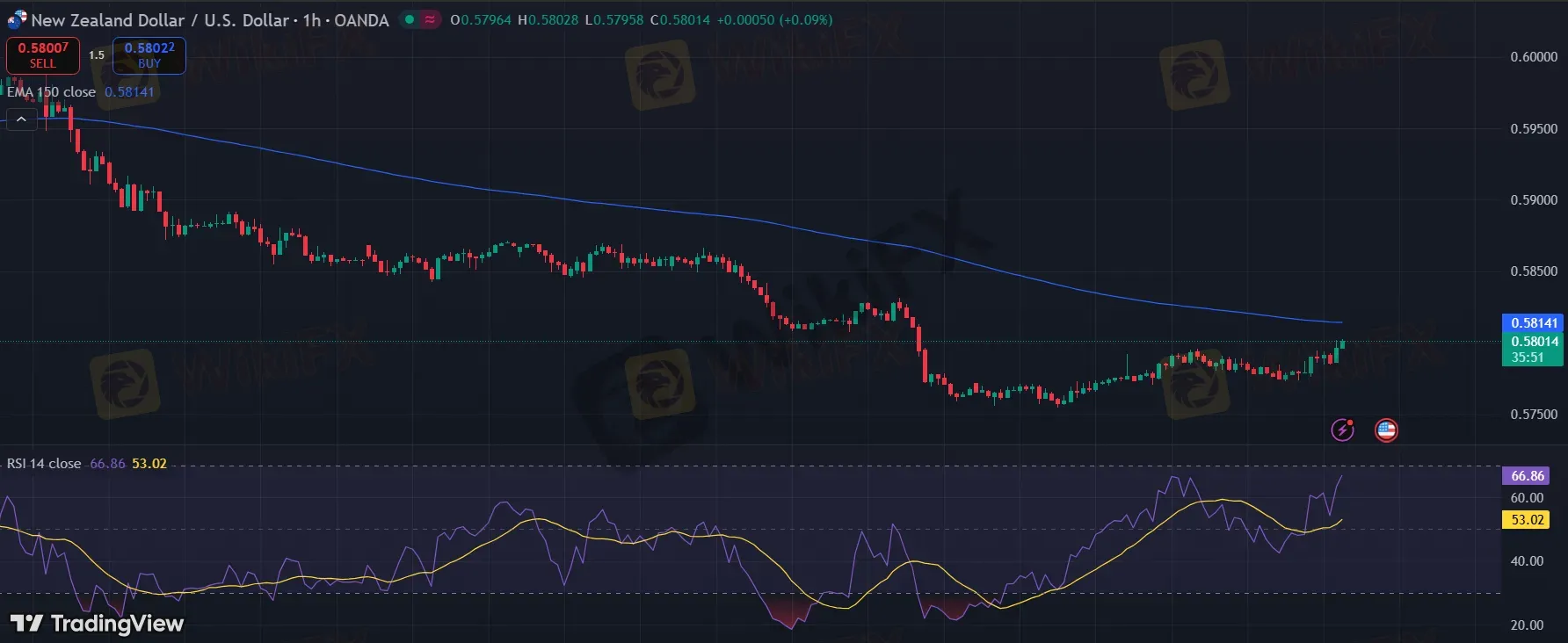Click the change value +0.00050 (+0.09%)

click(x=774, y=19)
